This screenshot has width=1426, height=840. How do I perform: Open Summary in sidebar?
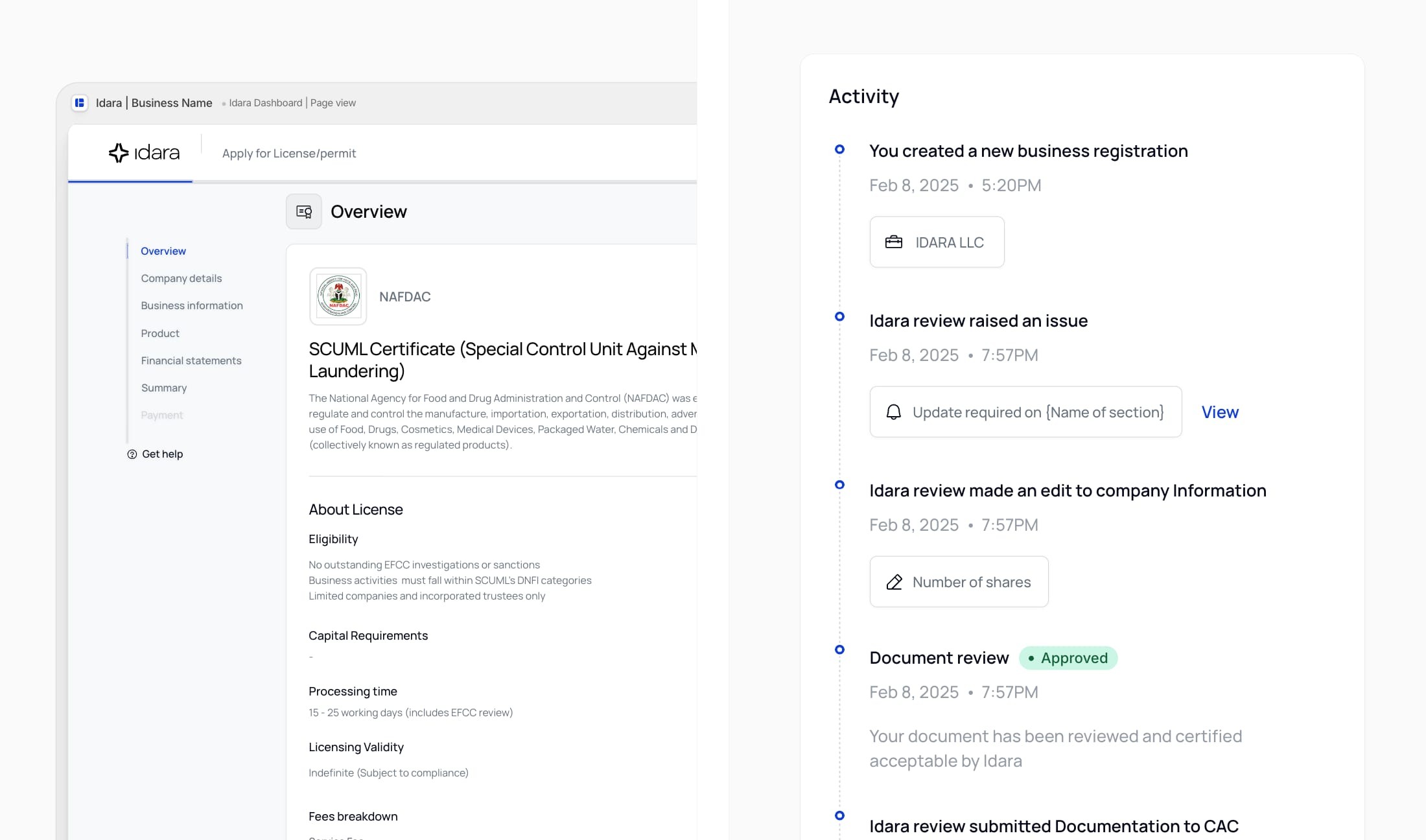point(164,388)
